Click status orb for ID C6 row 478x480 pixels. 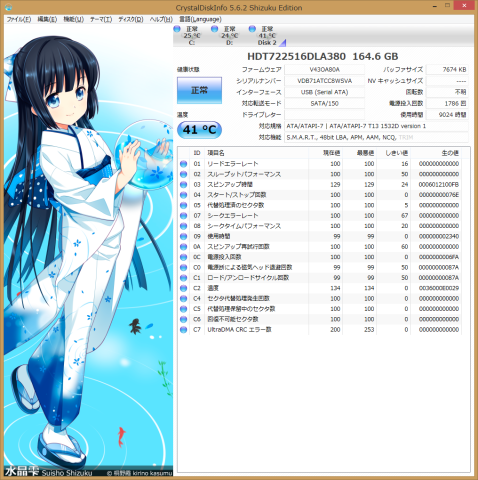183,319
